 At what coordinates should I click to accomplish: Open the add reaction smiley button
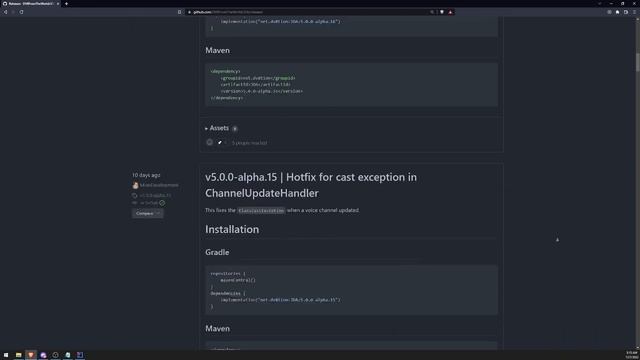click(x=209, y=142)
